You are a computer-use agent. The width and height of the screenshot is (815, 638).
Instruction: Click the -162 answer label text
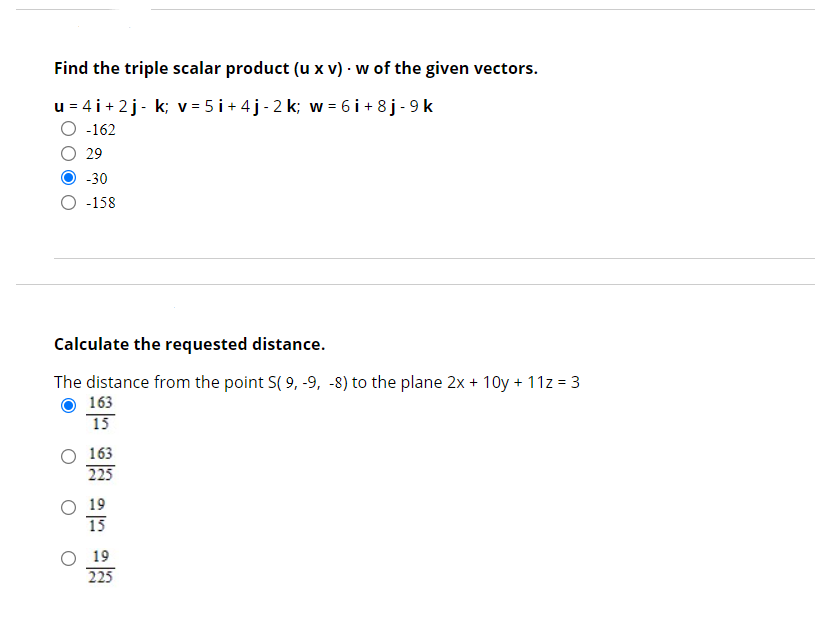[x=99, y=129]
